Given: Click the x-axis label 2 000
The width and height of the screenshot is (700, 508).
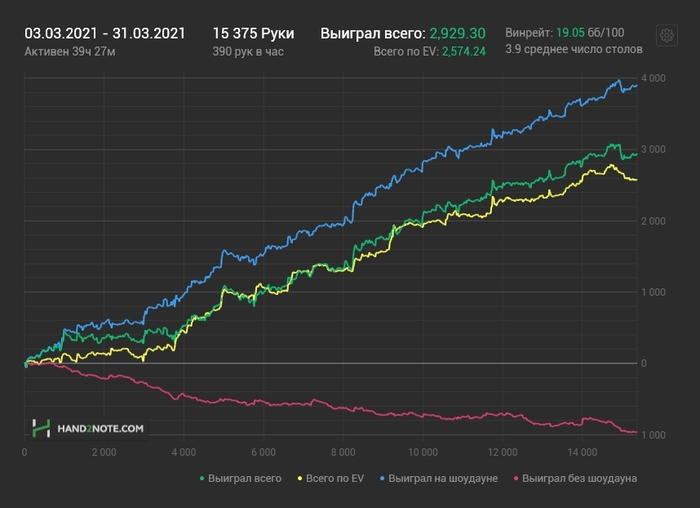Looking at the screenshot, I should [x=104, y=452].
